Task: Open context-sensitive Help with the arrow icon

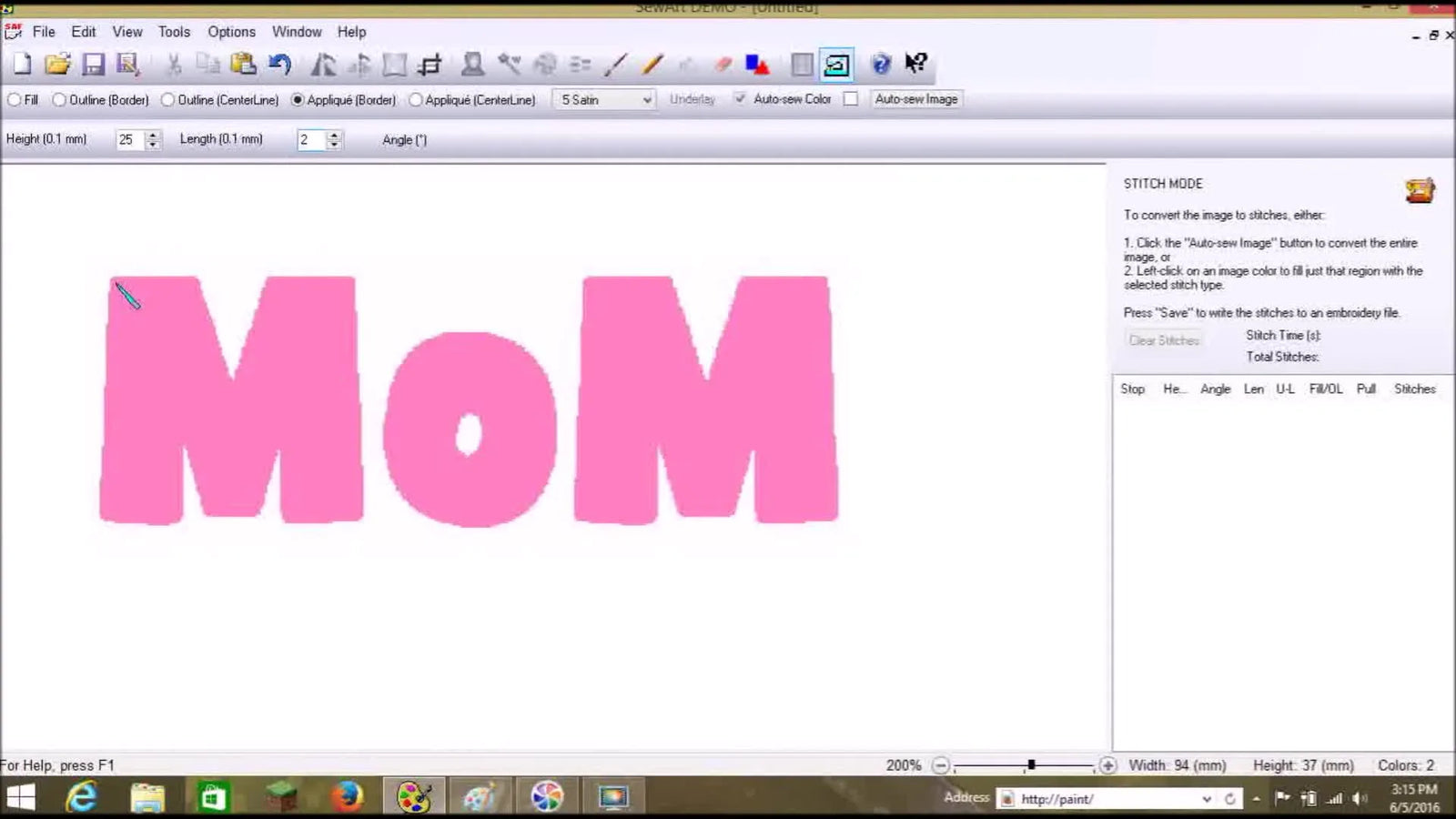Action: tap(915, 64)
